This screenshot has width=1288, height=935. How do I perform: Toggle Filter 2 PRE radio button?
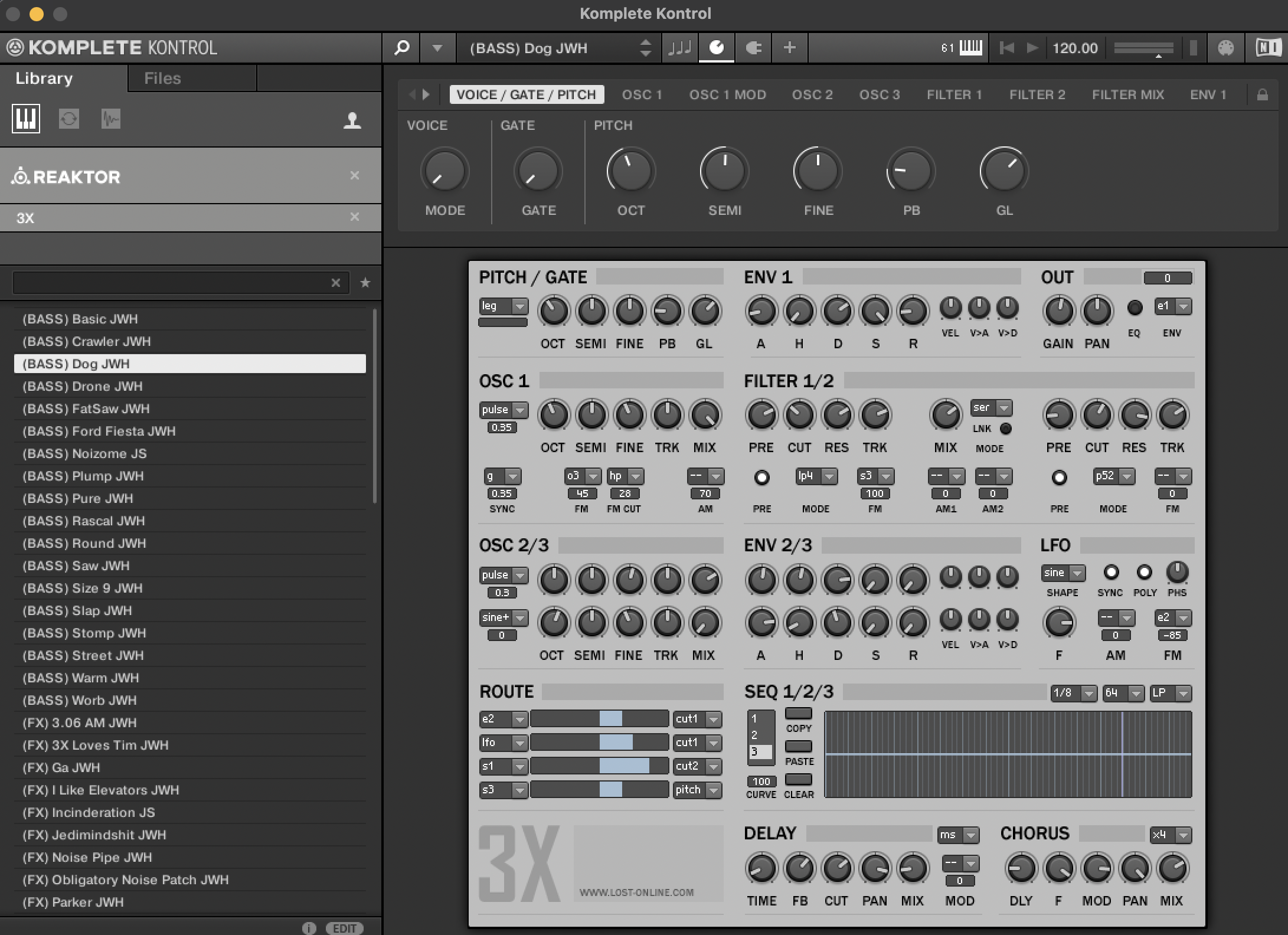point(1059,477)
